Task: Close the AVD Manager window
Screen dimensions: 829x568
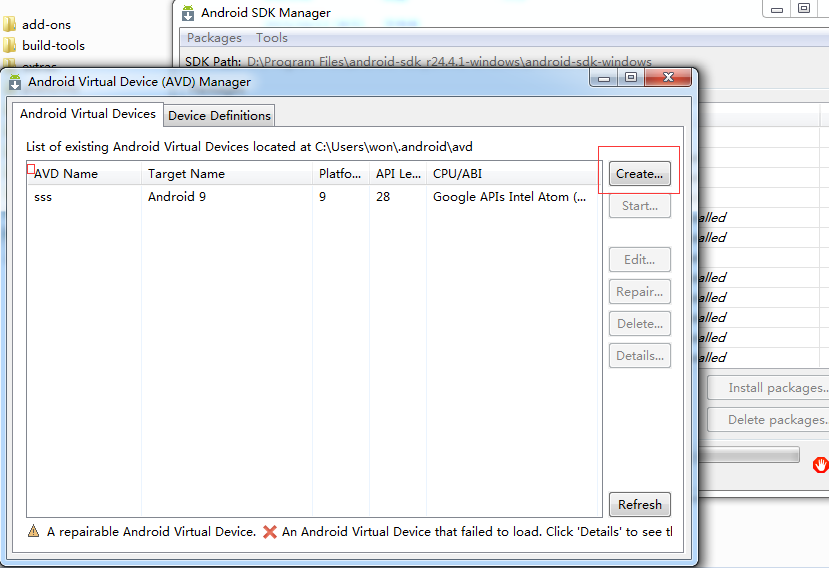Action: [668, 78]
